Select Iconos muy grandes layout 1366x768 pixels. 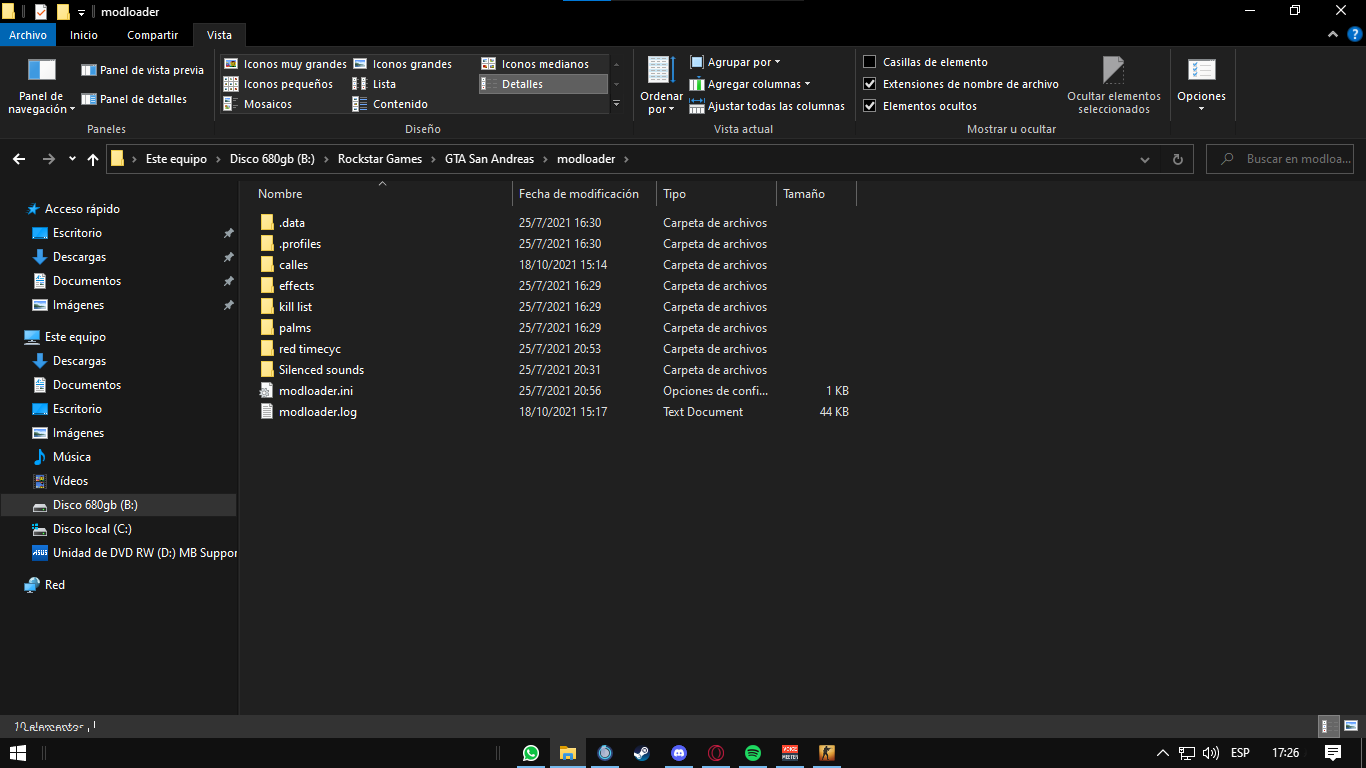pyautogui.click(x=285, y=64)
